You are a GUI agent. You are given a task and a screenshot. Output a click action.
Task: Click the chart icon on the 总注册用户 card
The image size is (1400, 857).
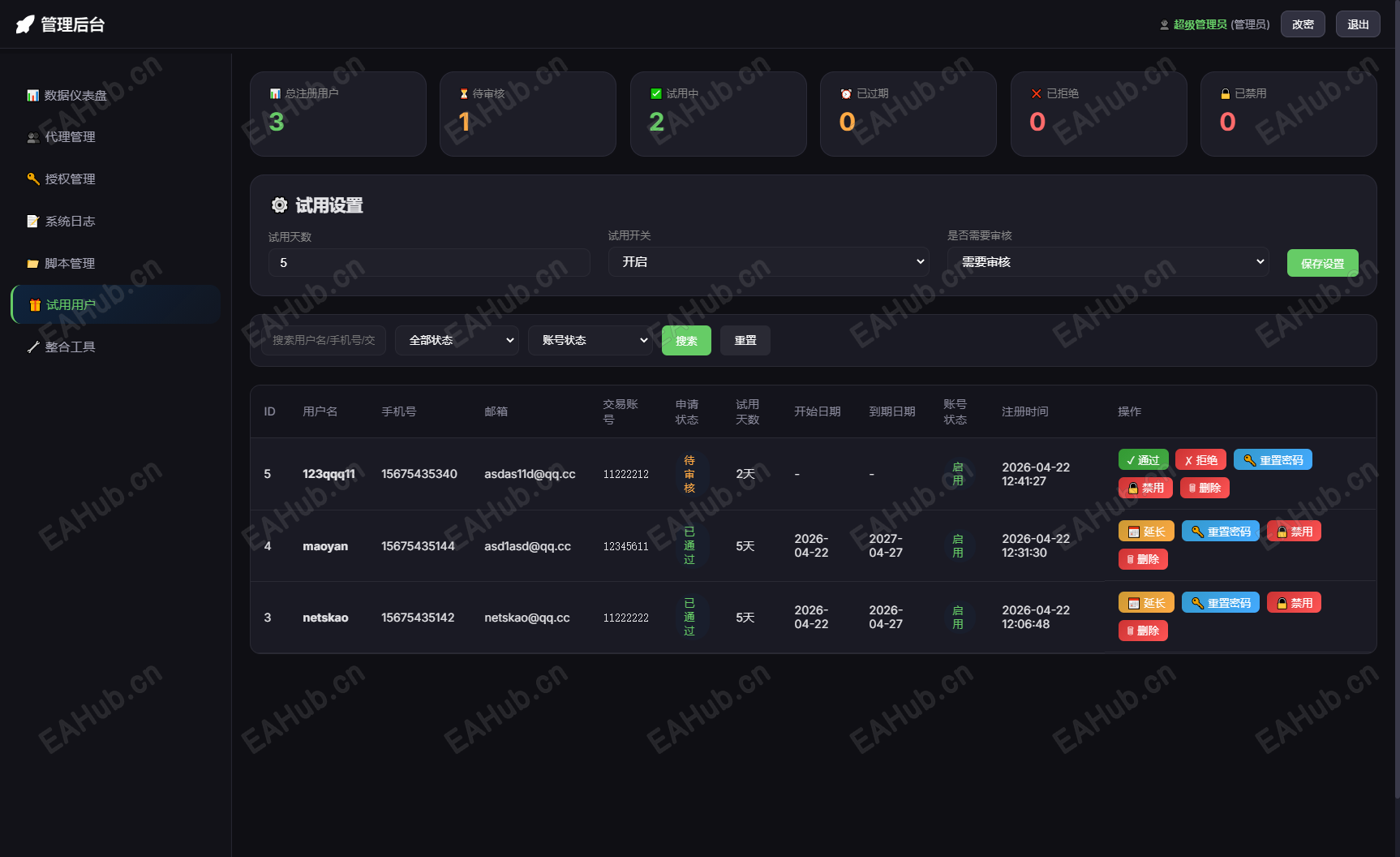click(x=275, y=94)
